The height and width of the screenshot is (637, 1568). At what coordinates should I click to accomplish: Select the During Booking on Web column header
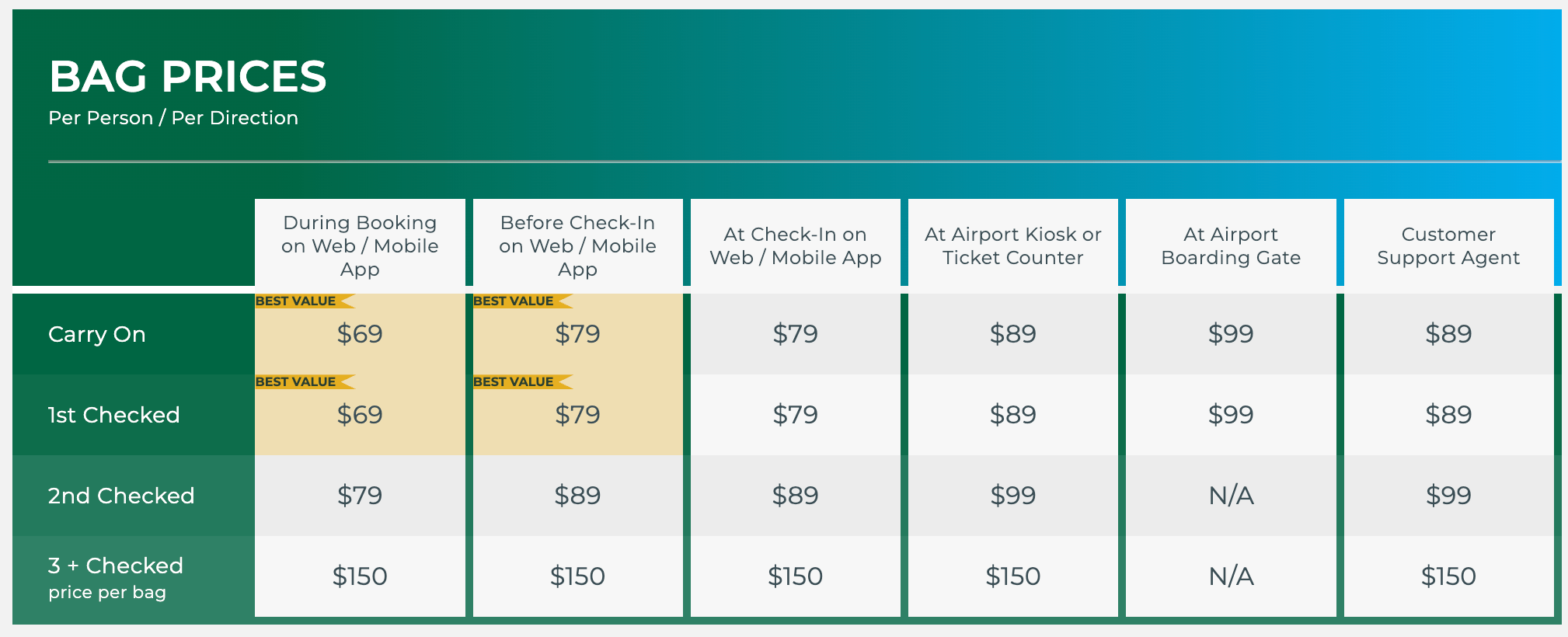point(360,245)
